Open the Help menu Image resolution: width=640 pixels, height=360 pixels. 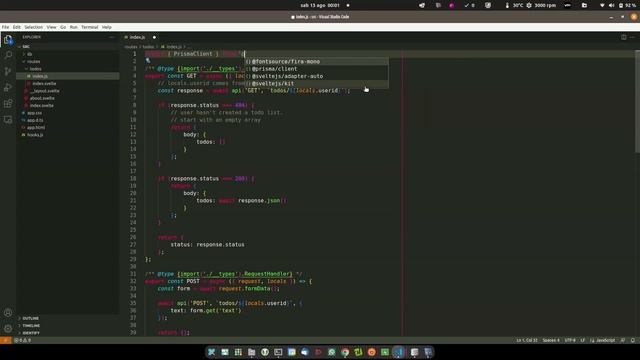point(107,27)
